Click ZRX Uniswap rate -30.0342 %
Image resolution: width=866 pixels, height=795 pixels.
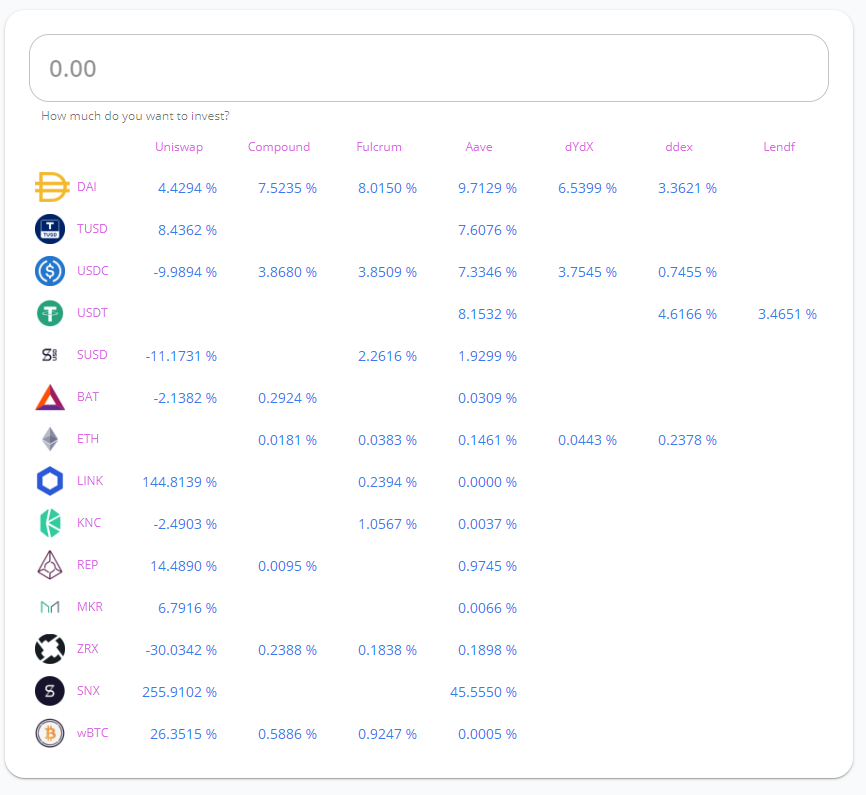tap(181, 650)
